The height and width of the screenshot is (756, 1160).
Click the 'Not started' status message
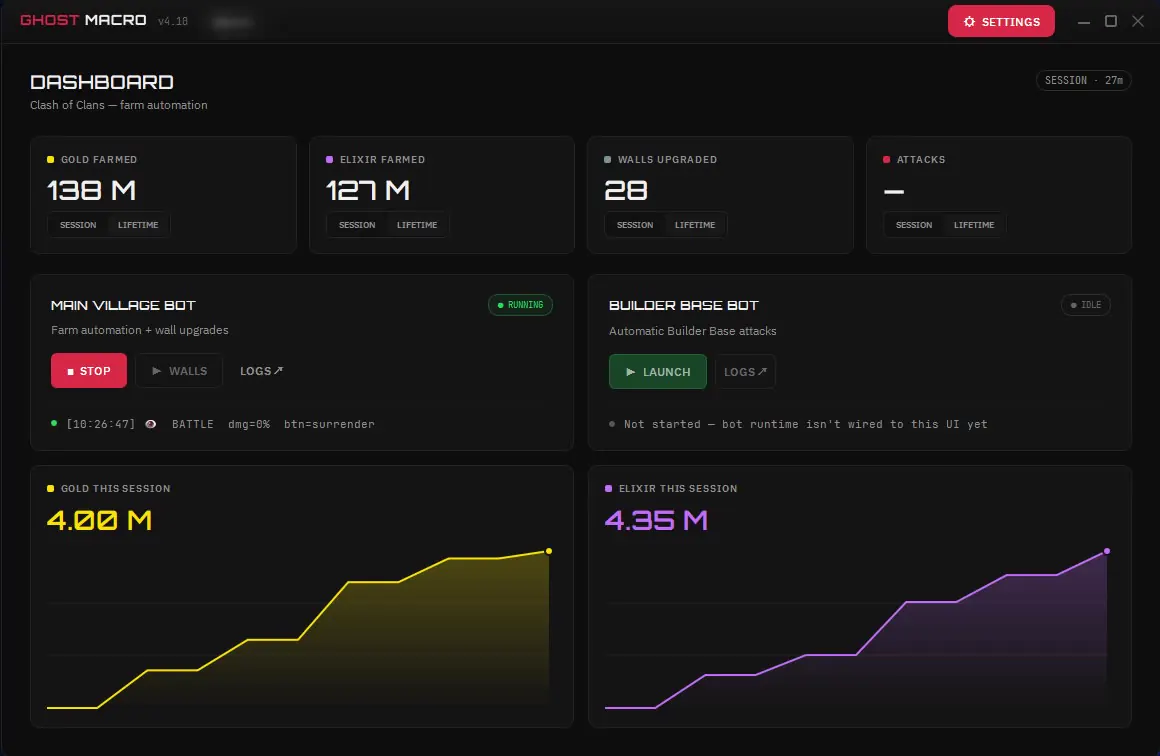[x=805, y=424]
